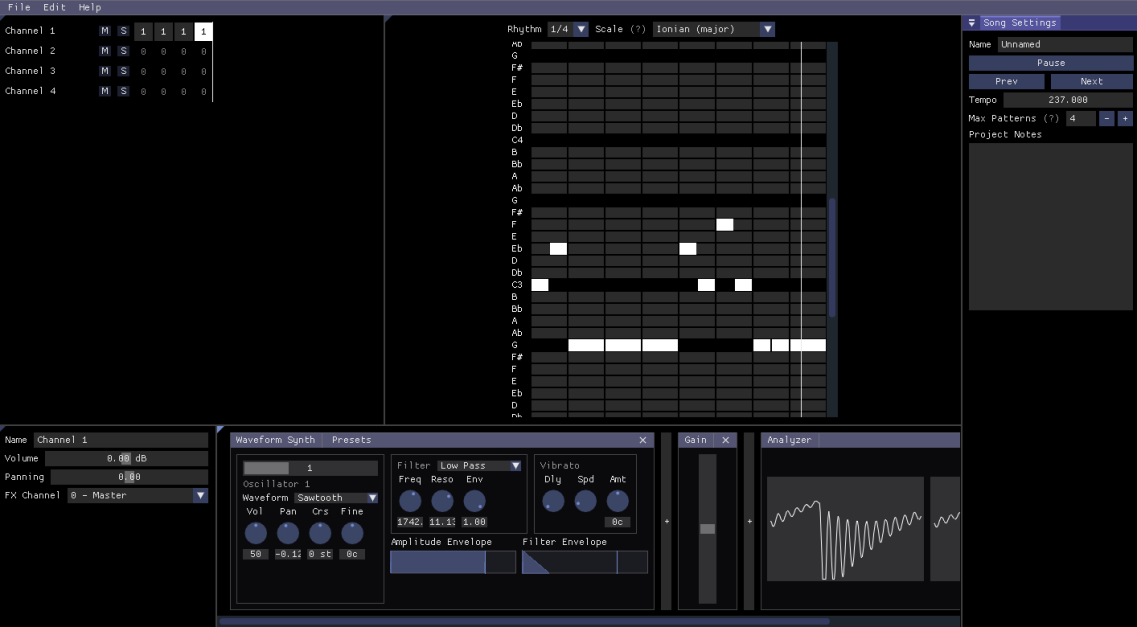Mute Channel 2
Screen dimensions: 1137x627
coord(104,50)
